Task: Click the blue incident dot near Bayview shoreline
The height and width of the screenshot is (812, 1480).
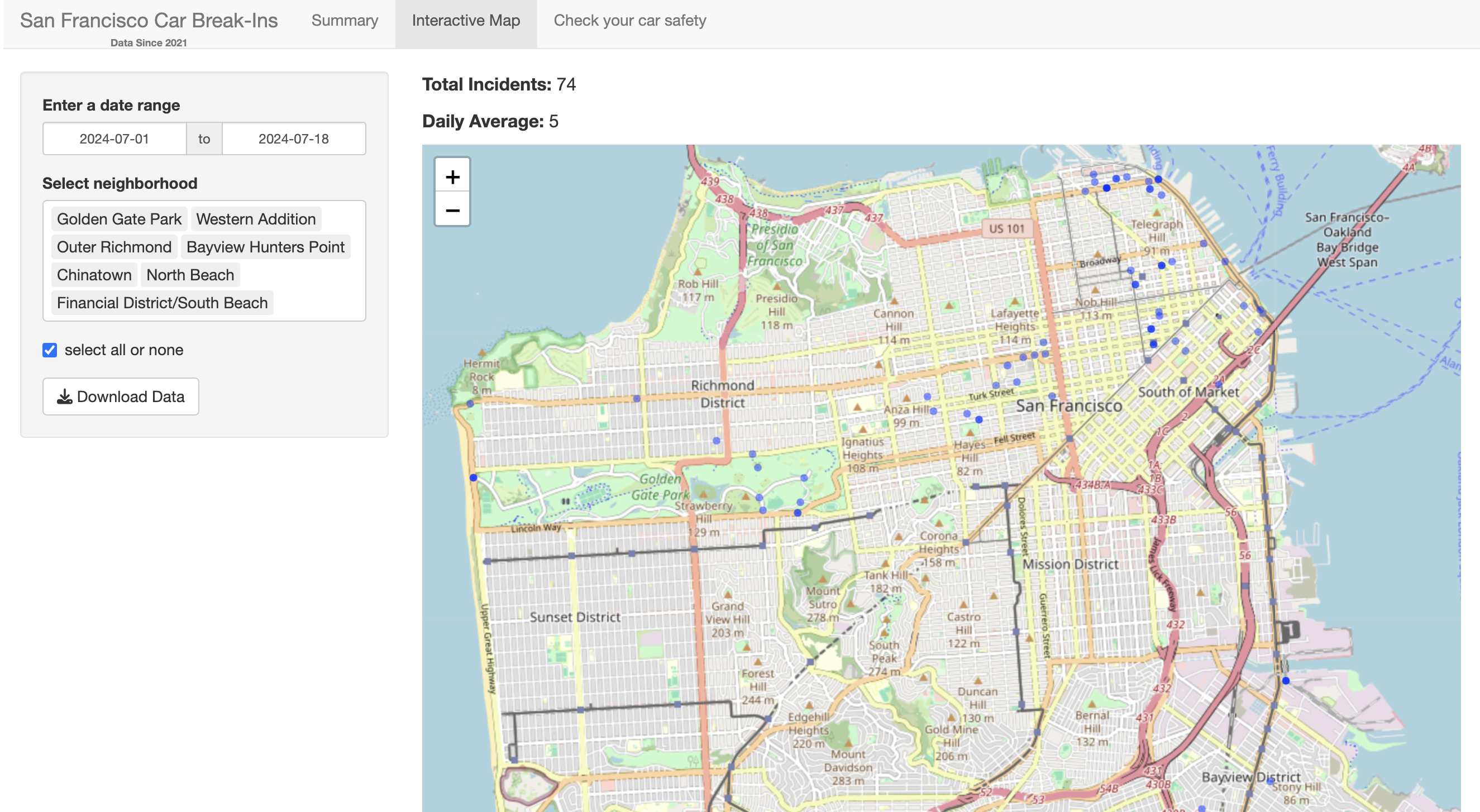Action: [x=1286, y=680]
